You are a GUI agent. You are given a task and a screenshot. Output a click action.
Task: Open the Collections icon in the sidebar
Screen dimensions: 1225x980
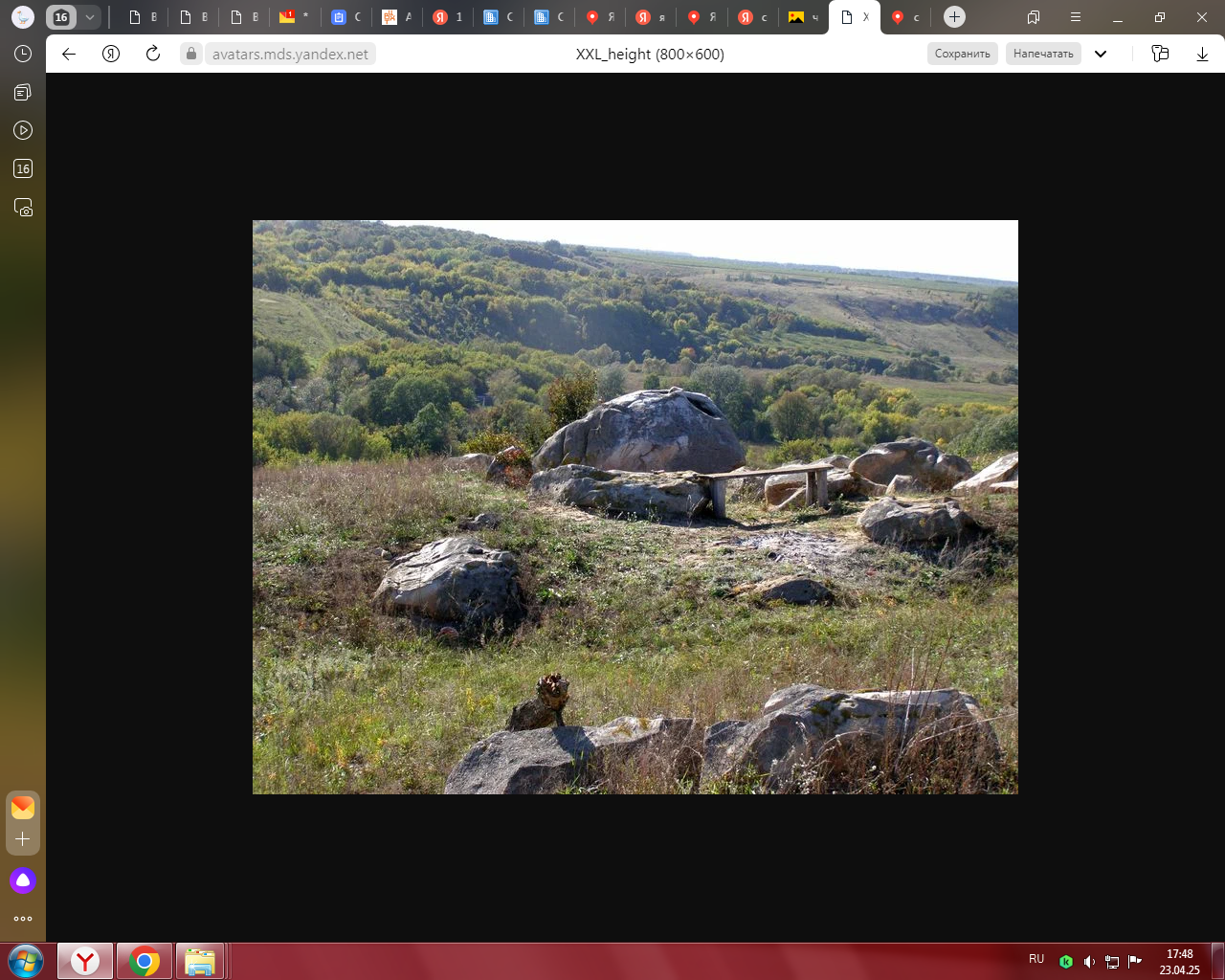pyautogui.click(x=23, y=92)
